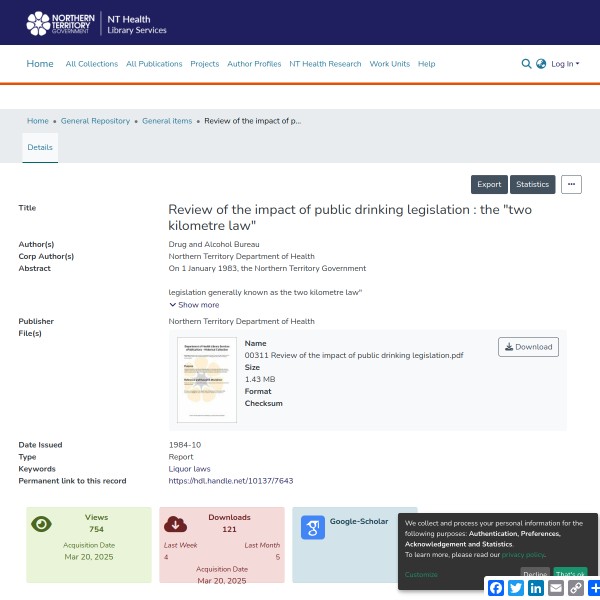Open the Log In dropdown
Image resolution: width=600 pixels, height=600 pixels.
pos(564,64)
